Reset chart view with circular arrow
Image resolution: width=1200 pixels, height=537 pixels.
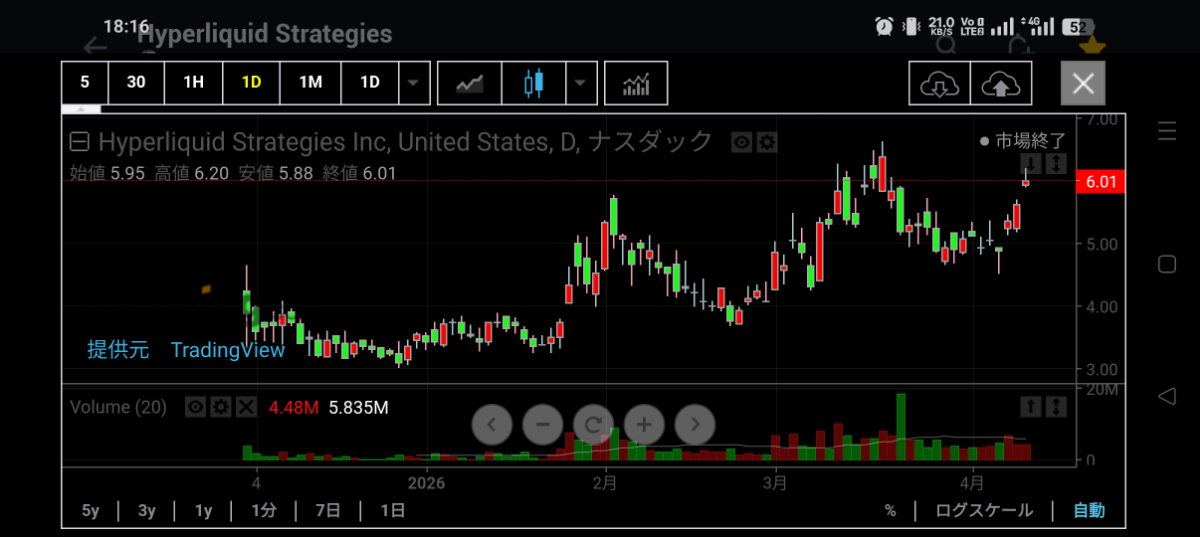coord(593,425)
